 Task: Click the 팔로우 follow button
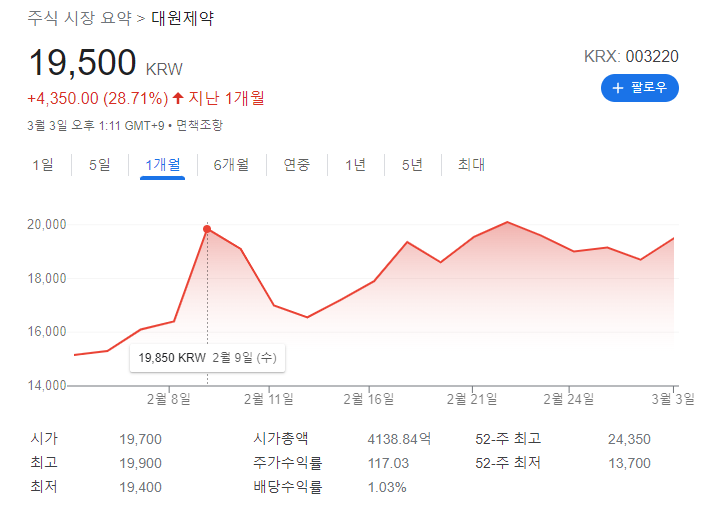click(640, 88)
